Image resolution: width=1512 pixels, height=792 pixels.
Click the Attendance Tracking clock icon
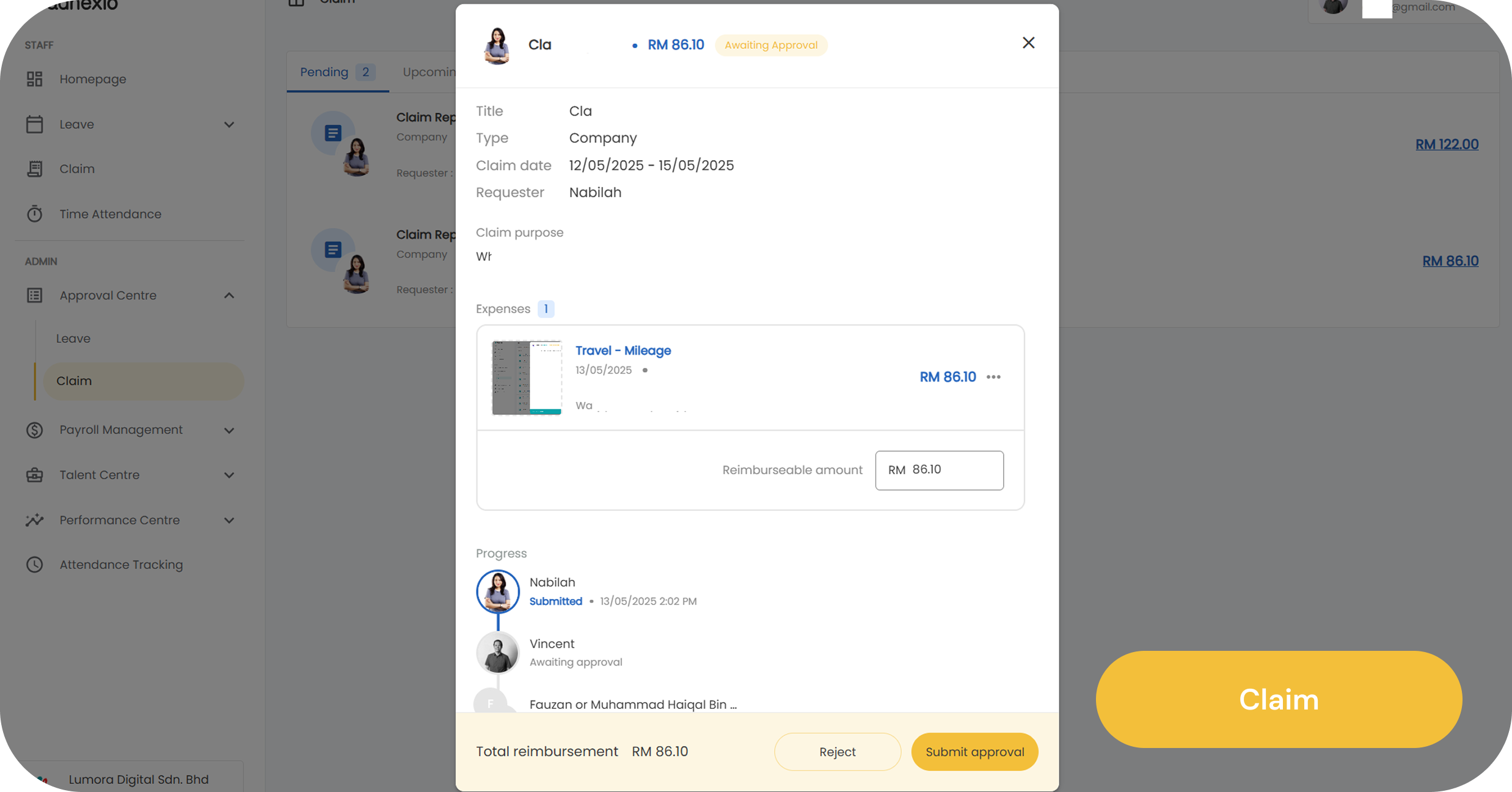(35, 565)
